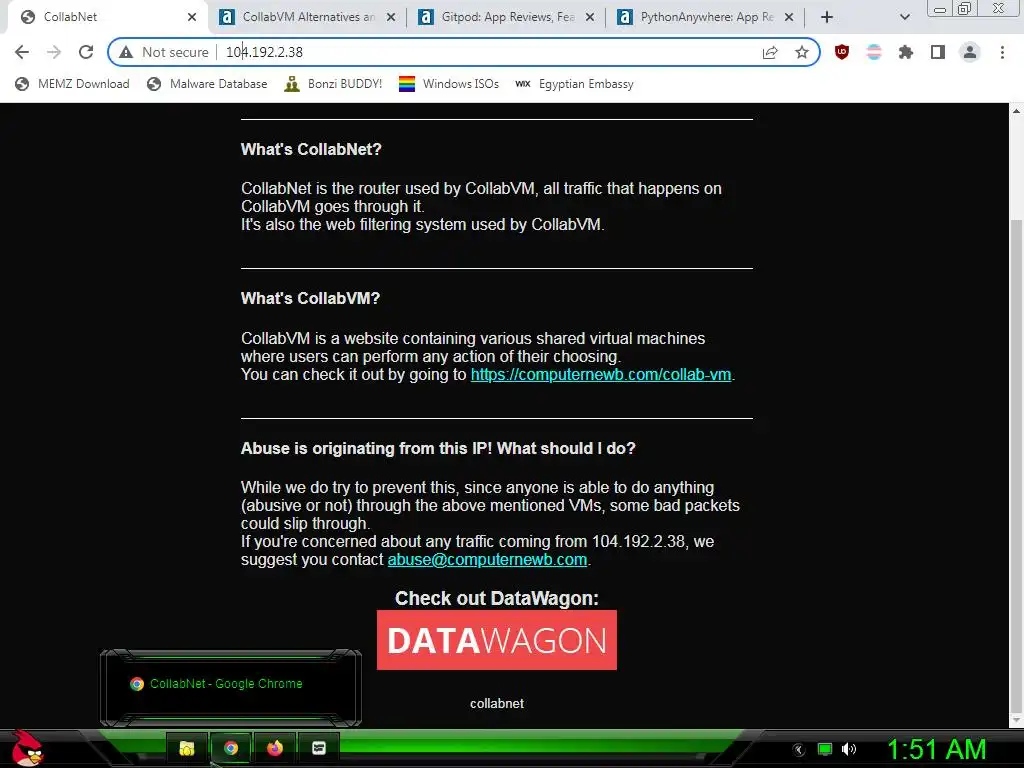Viewport: 1024px width, 768px height.
Task: Open the file explorer taskbar icon
Action: pyautogui.click(x=187, y=748)
